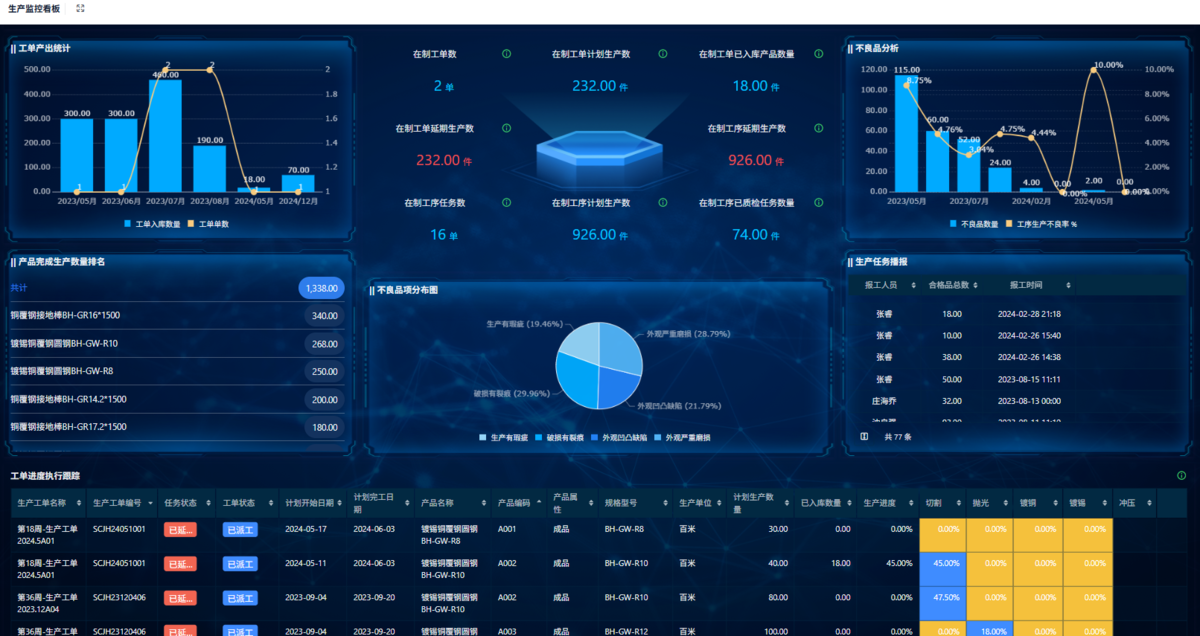Click the info icon next to 在制工序计划生产数
Image resolution: width=1200 pixels, height=636 pixels.
click(x=662, y=202)
